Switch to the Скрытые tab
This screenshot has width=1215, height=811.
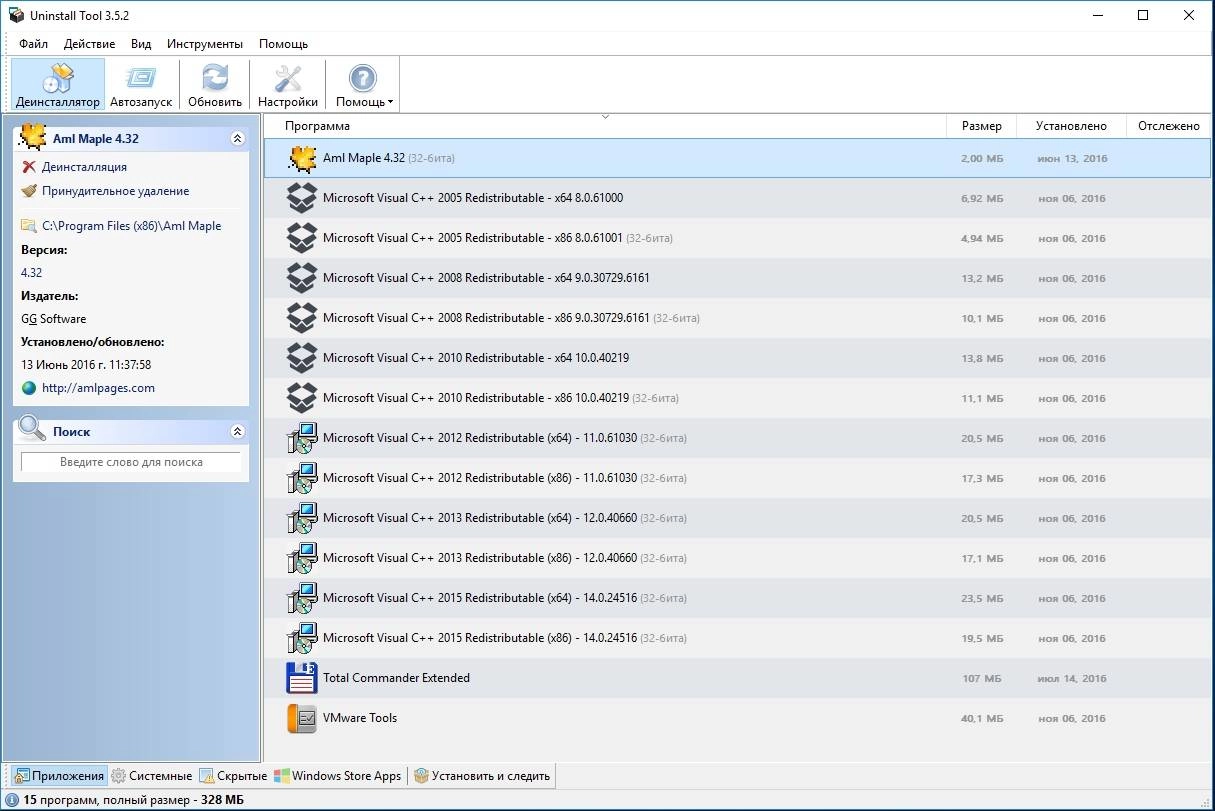coord(233,776)
